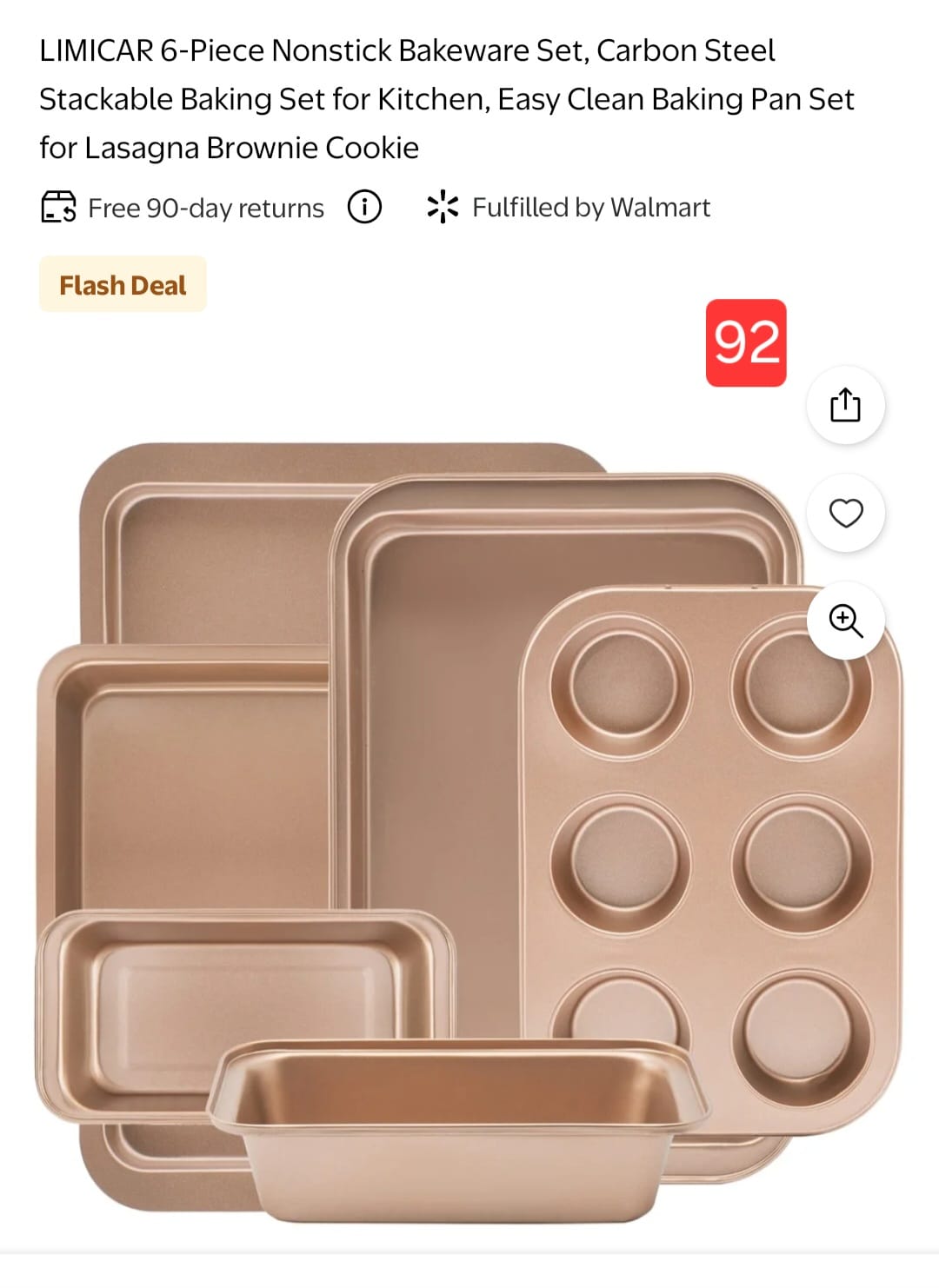Tap the returns box icon
Viewport: 939px width, 1288px height.
pos(58,208)
